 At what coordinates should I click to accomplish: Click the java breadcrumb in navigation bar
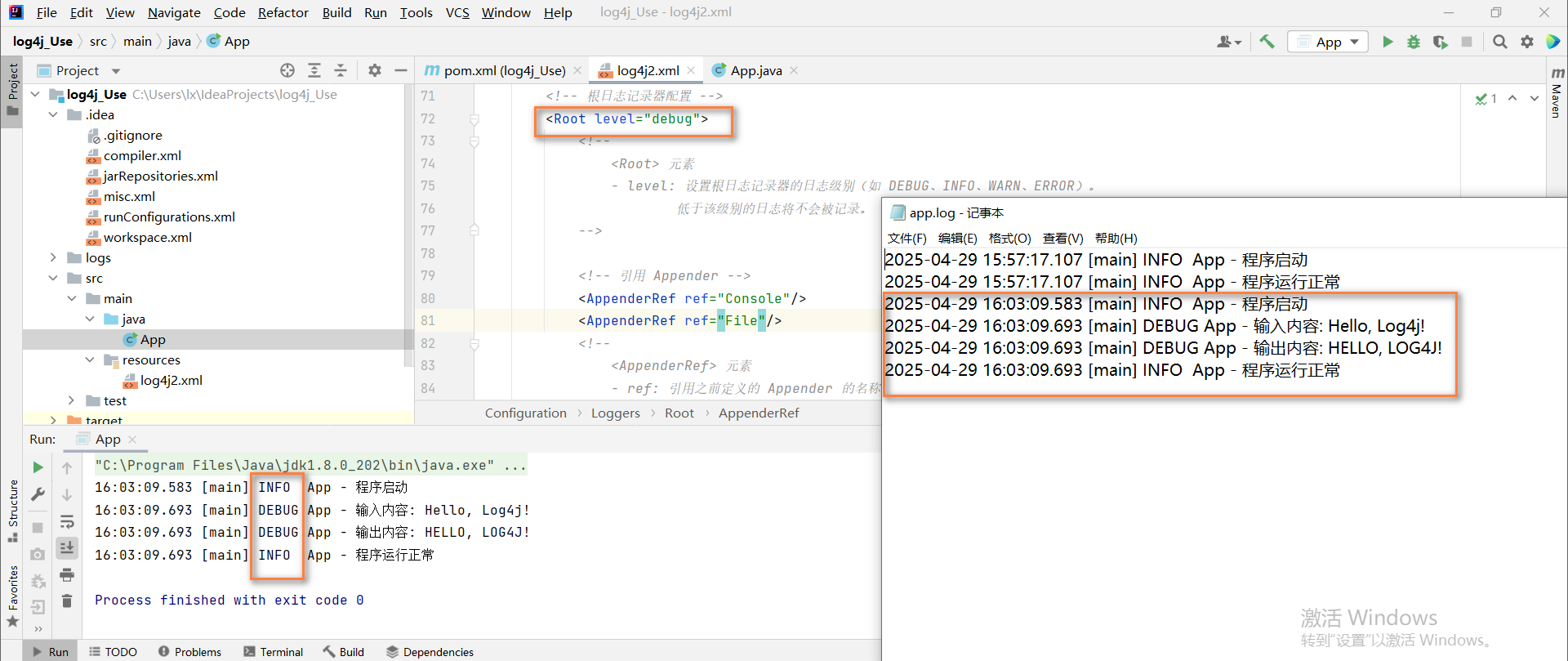coord(179,42)
